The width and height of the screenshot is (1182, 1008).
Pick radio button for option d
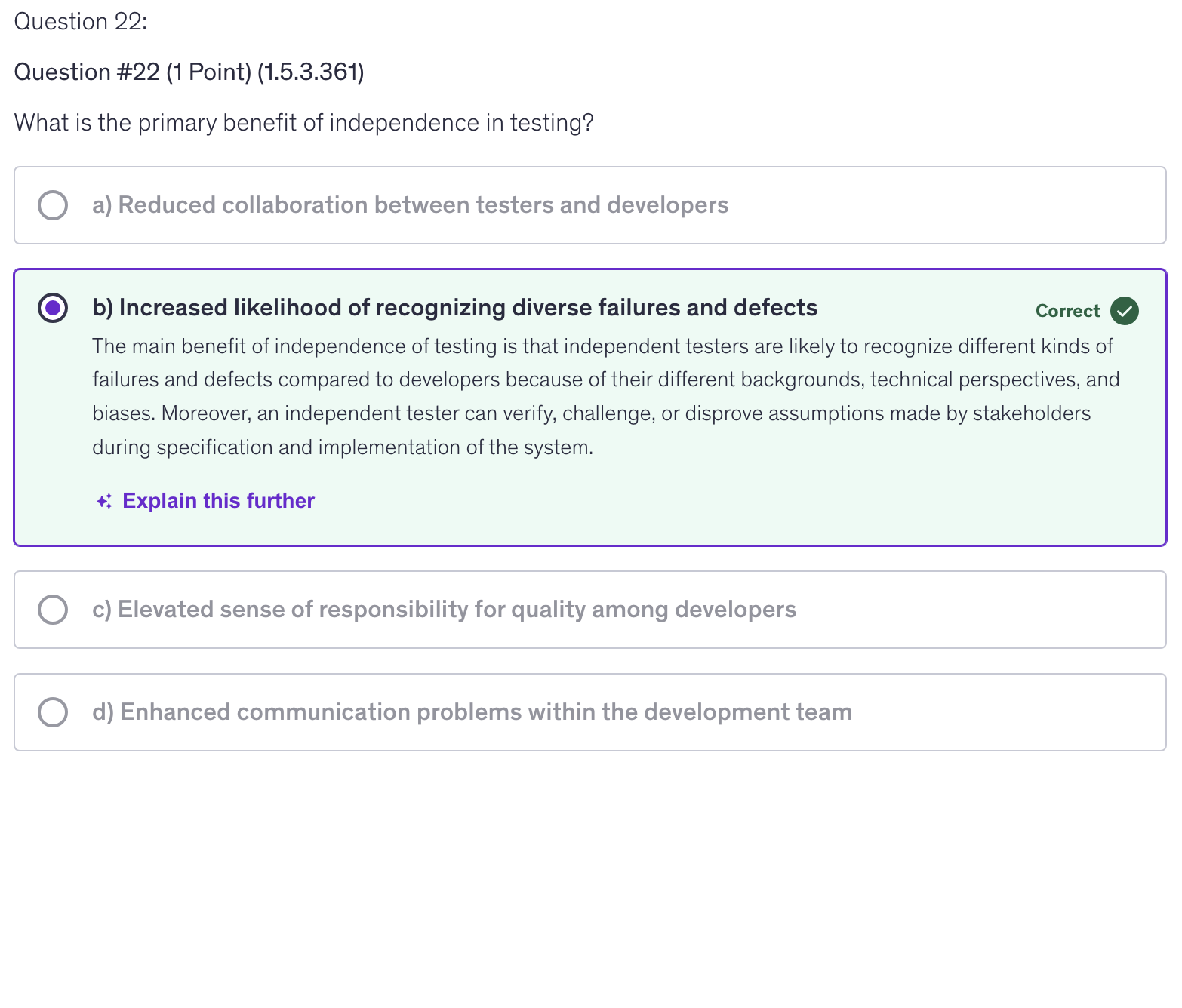(53, 712)
